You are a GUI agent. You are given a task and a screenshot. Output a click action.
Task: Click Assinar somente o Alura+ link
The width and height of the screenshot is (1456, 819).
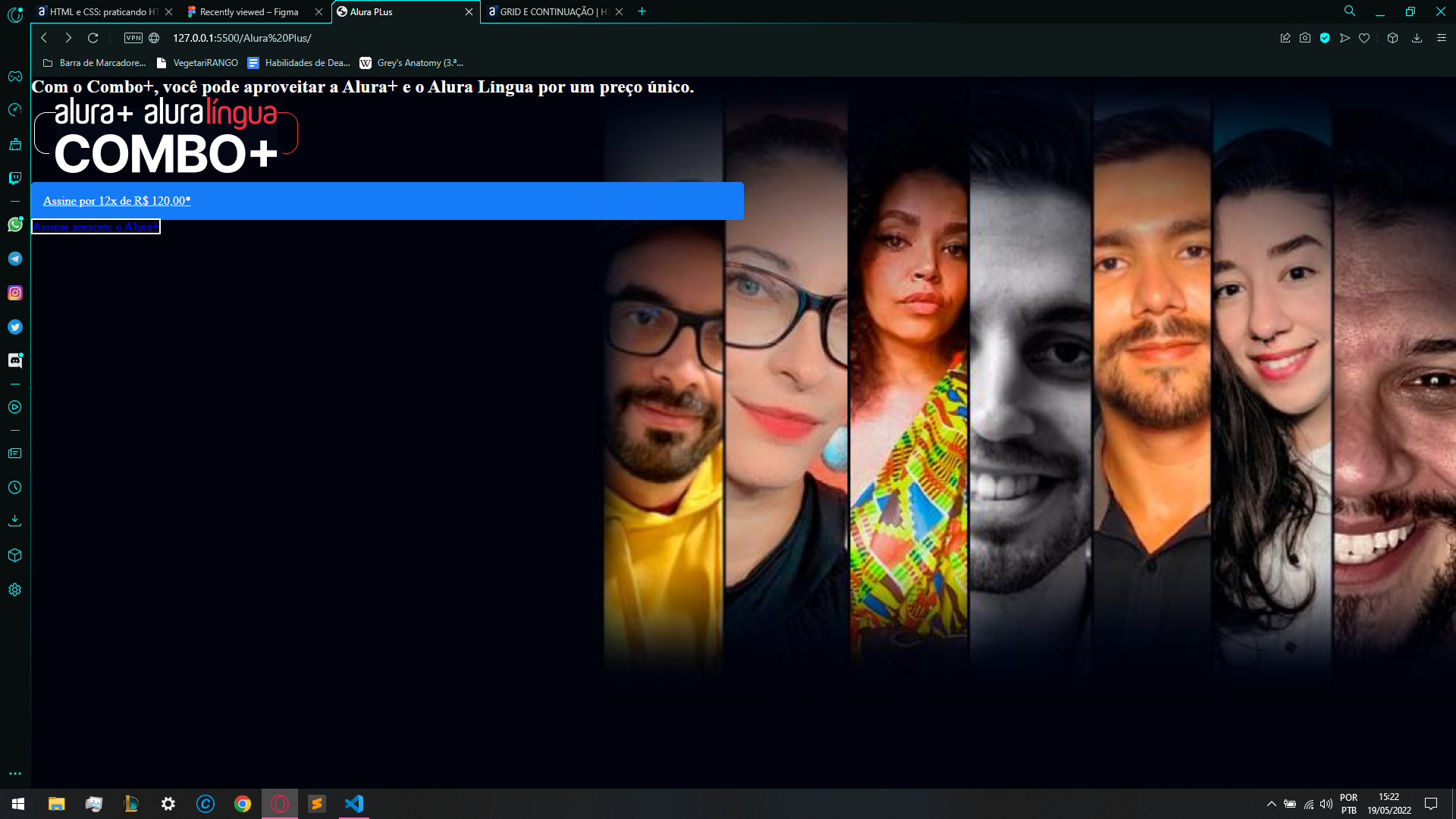(x=96, y=227)
